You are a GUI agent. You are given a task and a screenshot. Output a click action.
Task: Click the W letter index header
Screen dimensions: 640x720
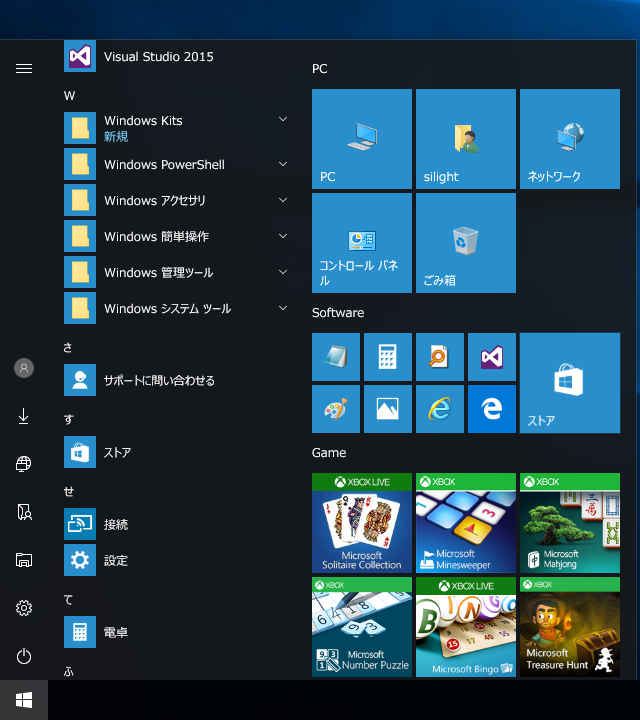tap(69, 96)
